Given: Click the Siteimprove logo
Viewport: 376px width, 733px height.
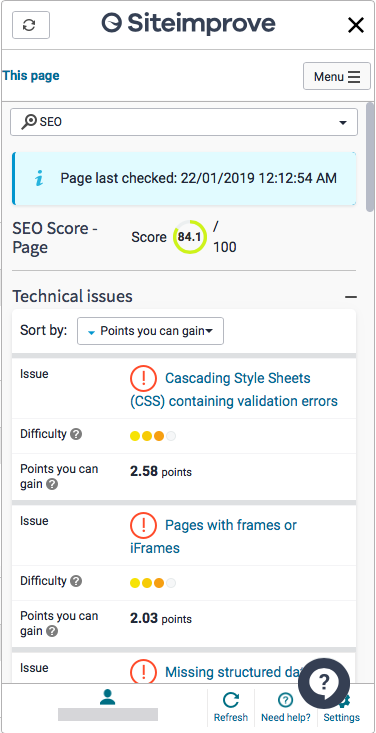Looking at the screenshot, I should point(188,23).
